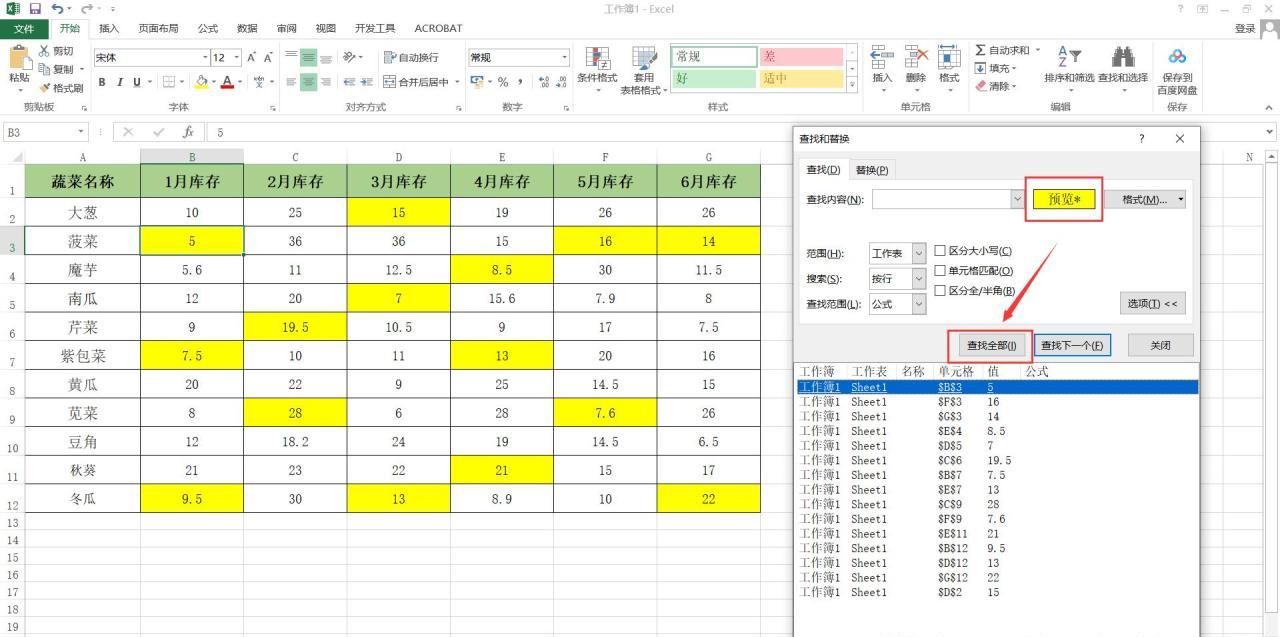The image size is (1280, 637).
Task: Open the Within (范围) 工作表 dropdown
Action: tap(919, 254)
